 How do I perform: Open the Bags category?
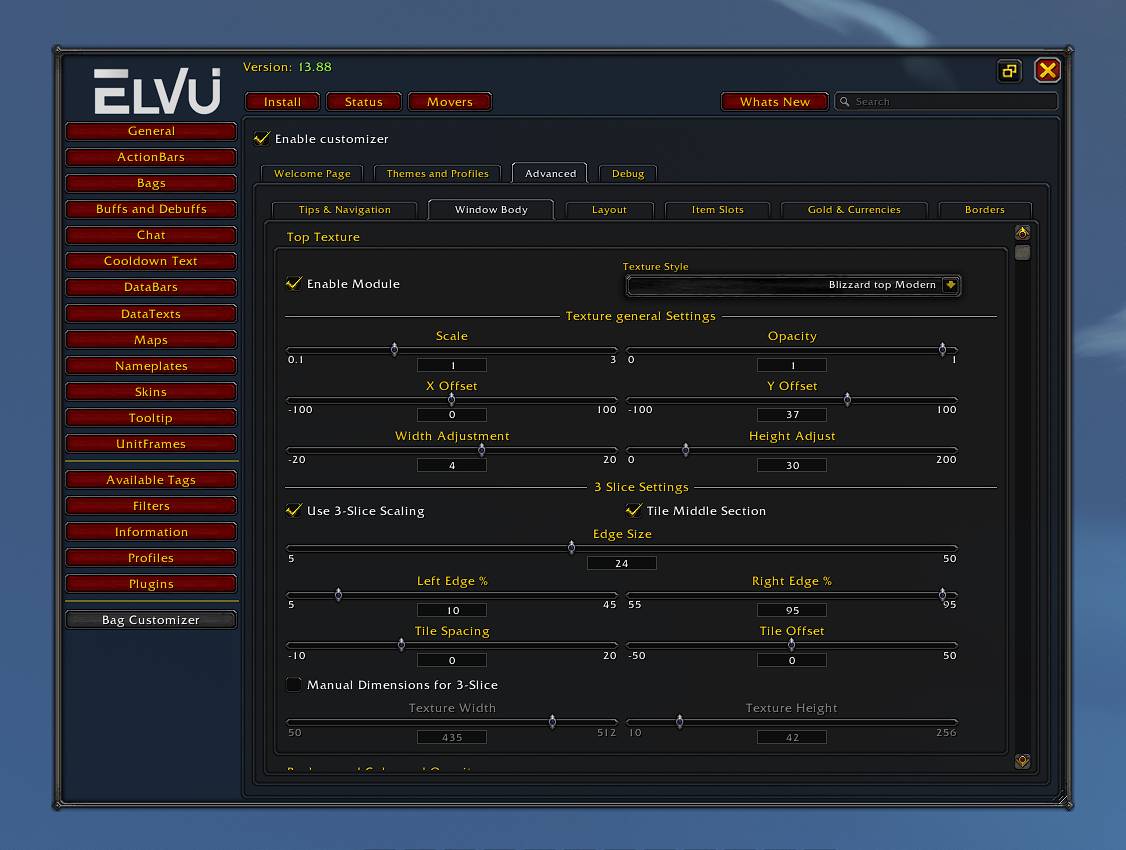pos(151,183)
